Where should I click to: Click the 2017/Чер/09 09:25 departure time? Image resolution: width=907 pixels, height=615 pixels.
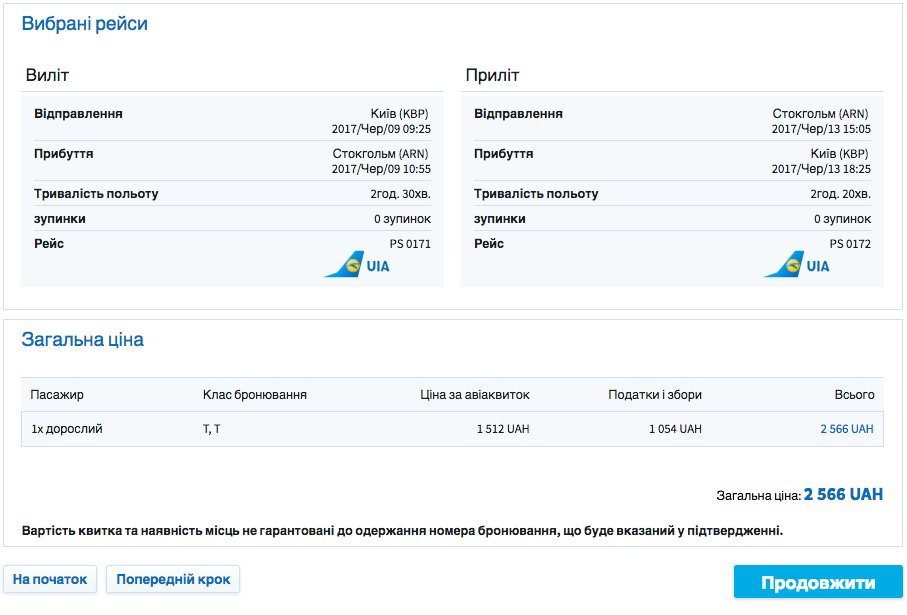click(x=381, y=129)
